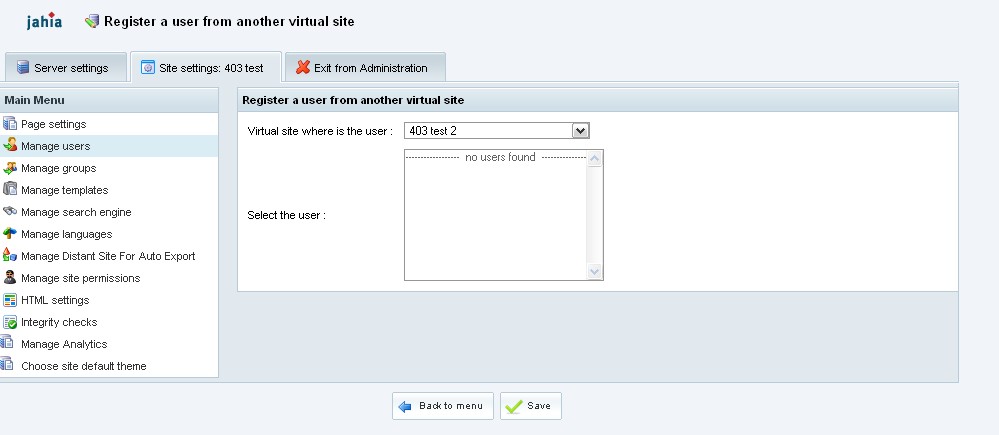Click the Back to menu button
Viewport: 999px width, 435px height.
[443, 406]
